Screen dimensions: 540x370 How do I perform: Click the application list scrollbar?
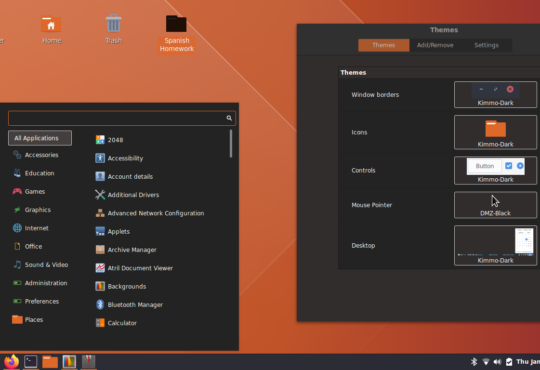coord(231,144)
